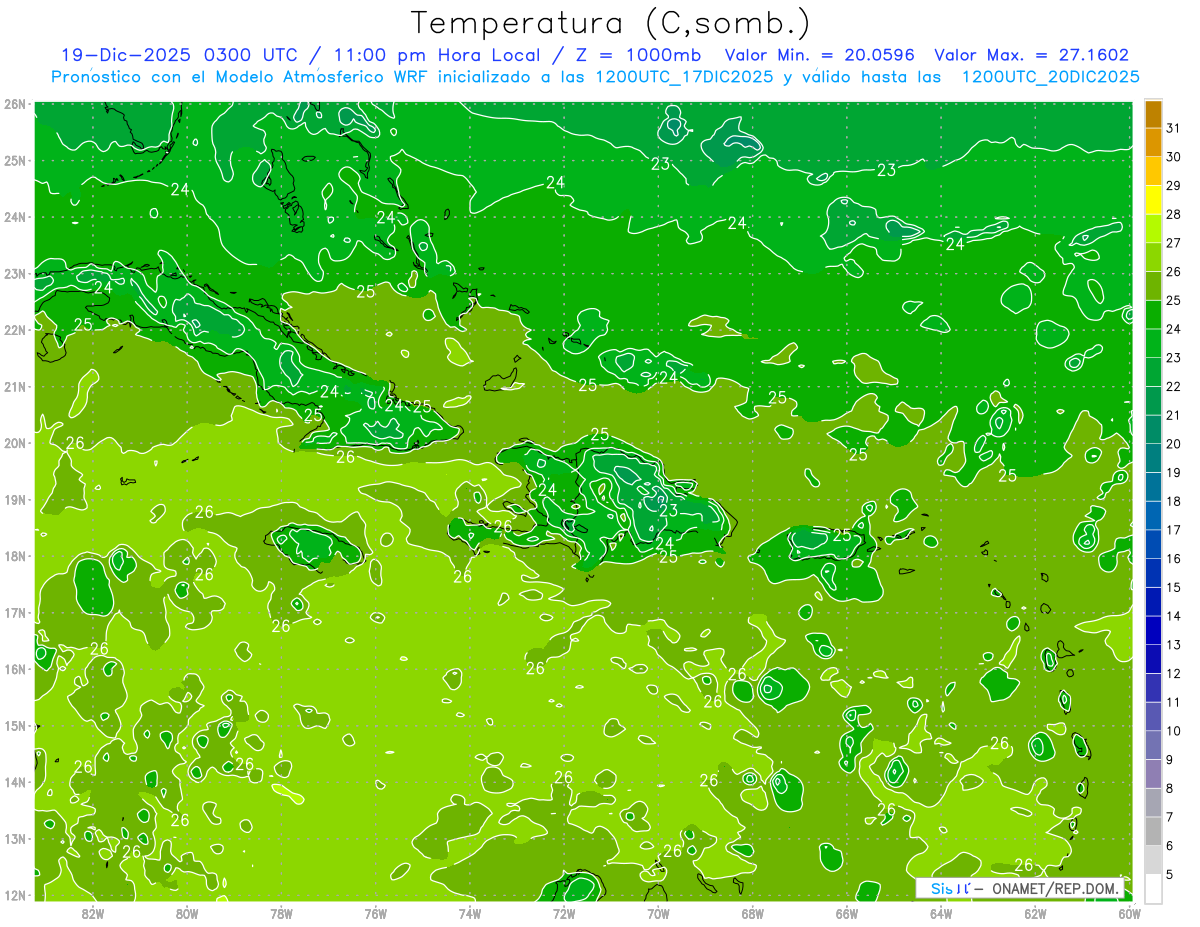
Task: Click the "74W" longitude axis label
Action: (470, 913)
